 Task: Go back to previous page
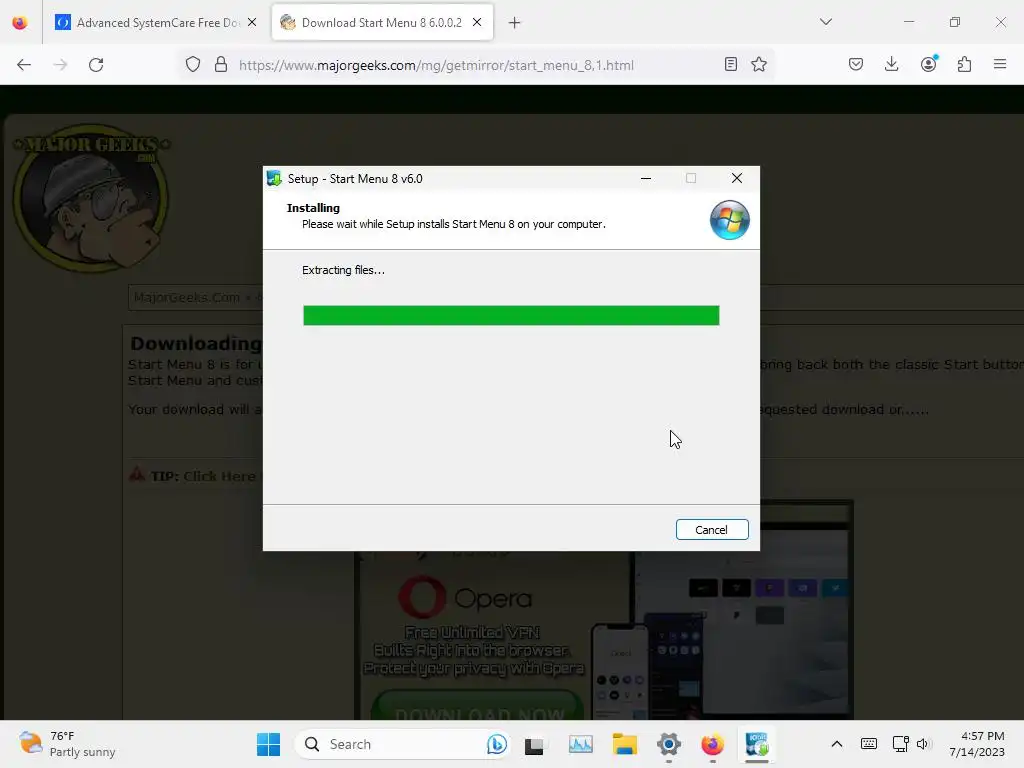(24, 65)
